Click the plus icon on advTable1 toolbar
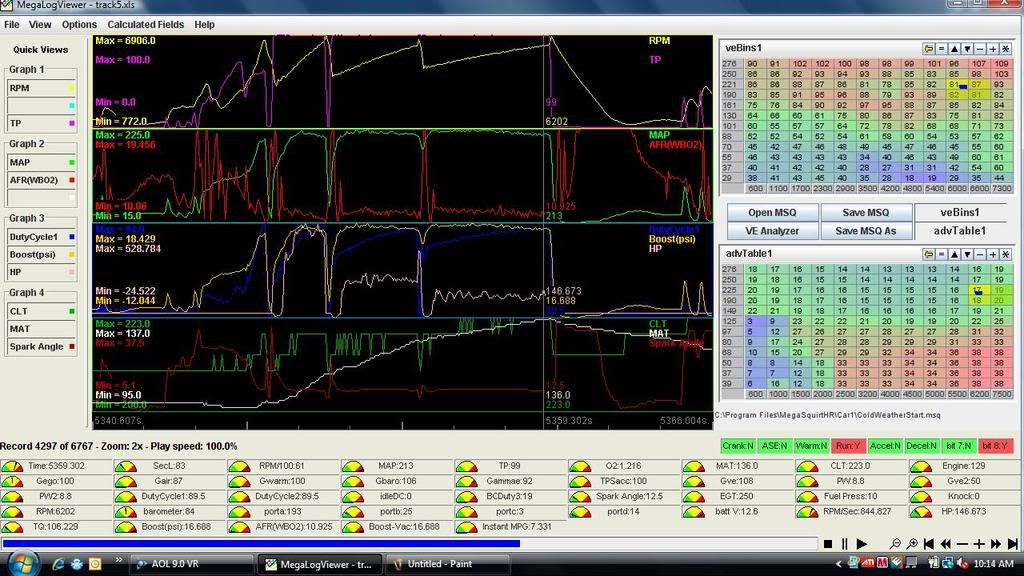 coord(993,254)
